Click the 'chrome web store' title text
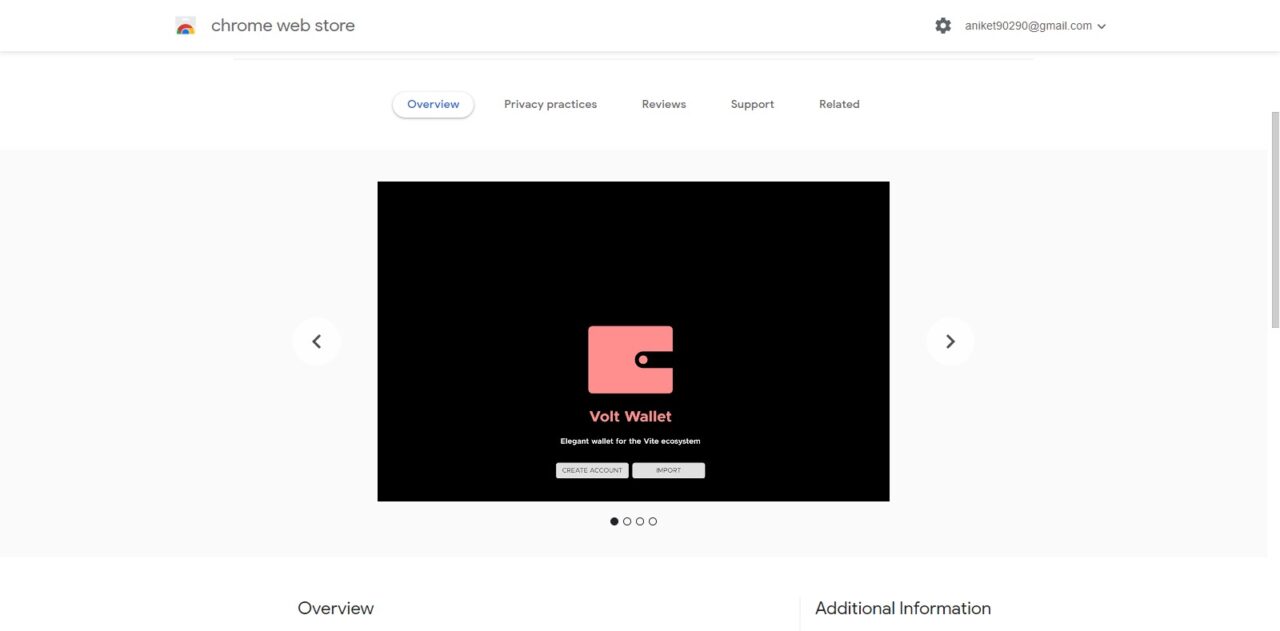 pyautogui.click(x=283, y=26)
